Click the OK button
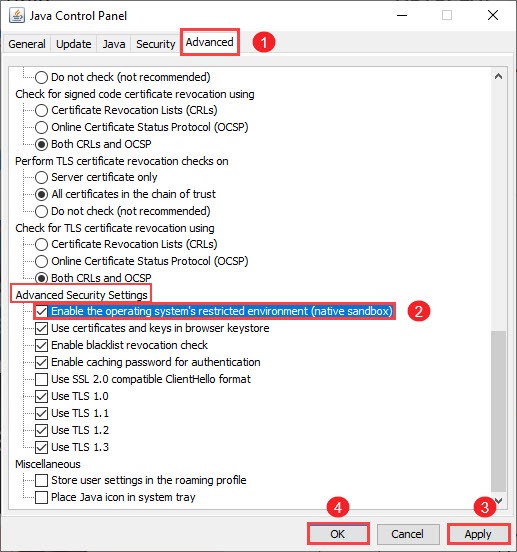 coord(338,534)
